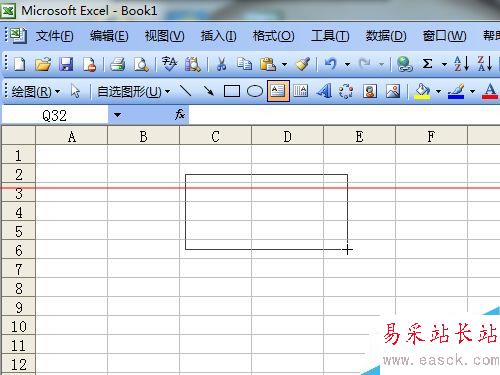Image resolution: width=500 pixels, height=375 pixels.
Task: Save the workbook with the floppy disk icon
Action: pos(66,64)
